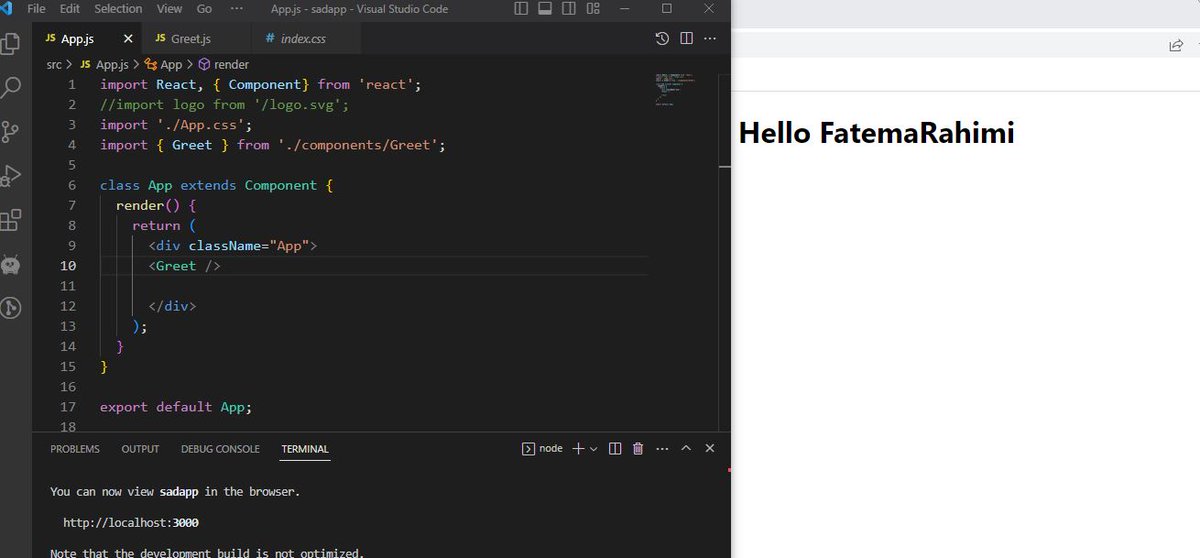
Task: Toggle the bottom panel layout
Action: click(545, 9)
